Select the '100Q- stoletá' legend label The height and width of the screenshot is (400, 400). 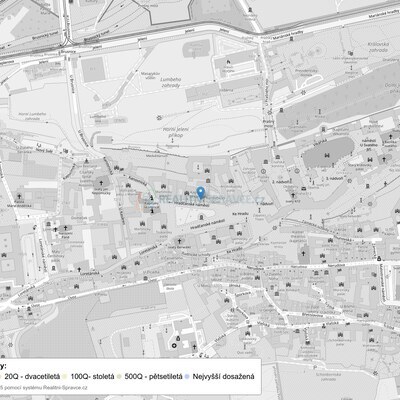(92, 377)
